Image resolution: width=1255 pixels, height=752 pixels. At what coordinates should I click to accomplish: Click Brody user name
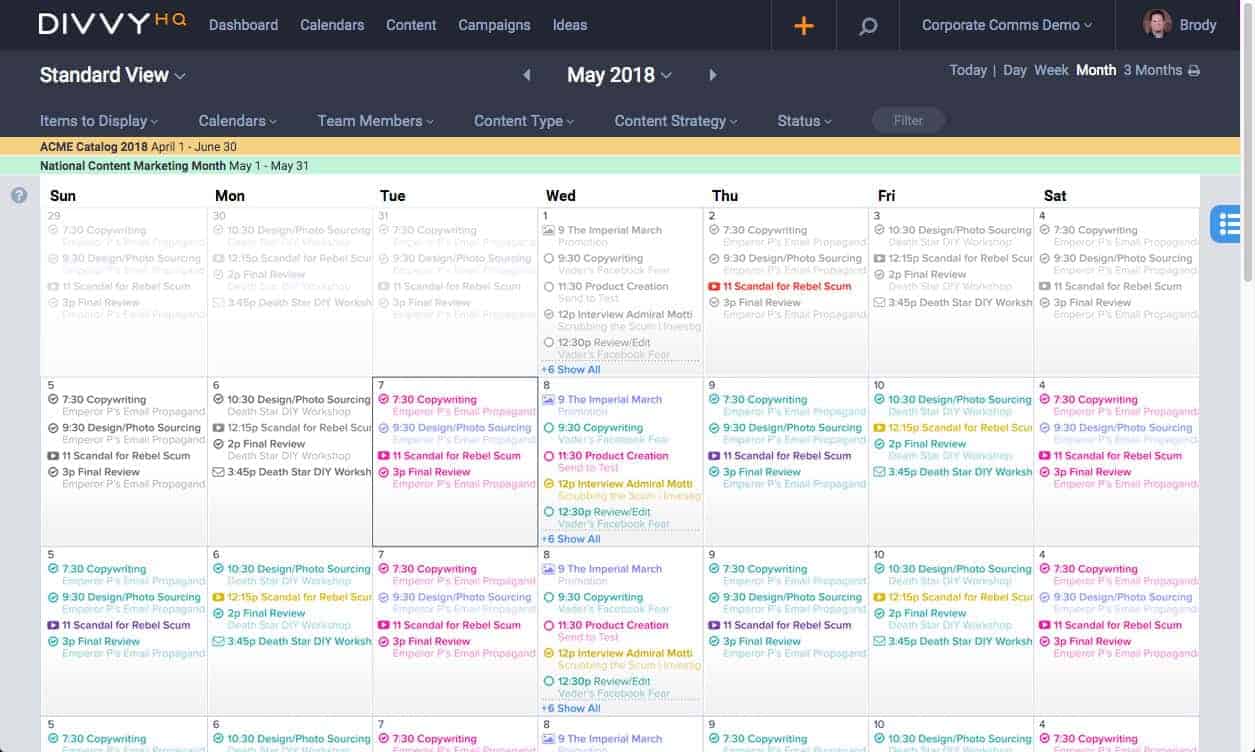click(x=1198, y=25)
